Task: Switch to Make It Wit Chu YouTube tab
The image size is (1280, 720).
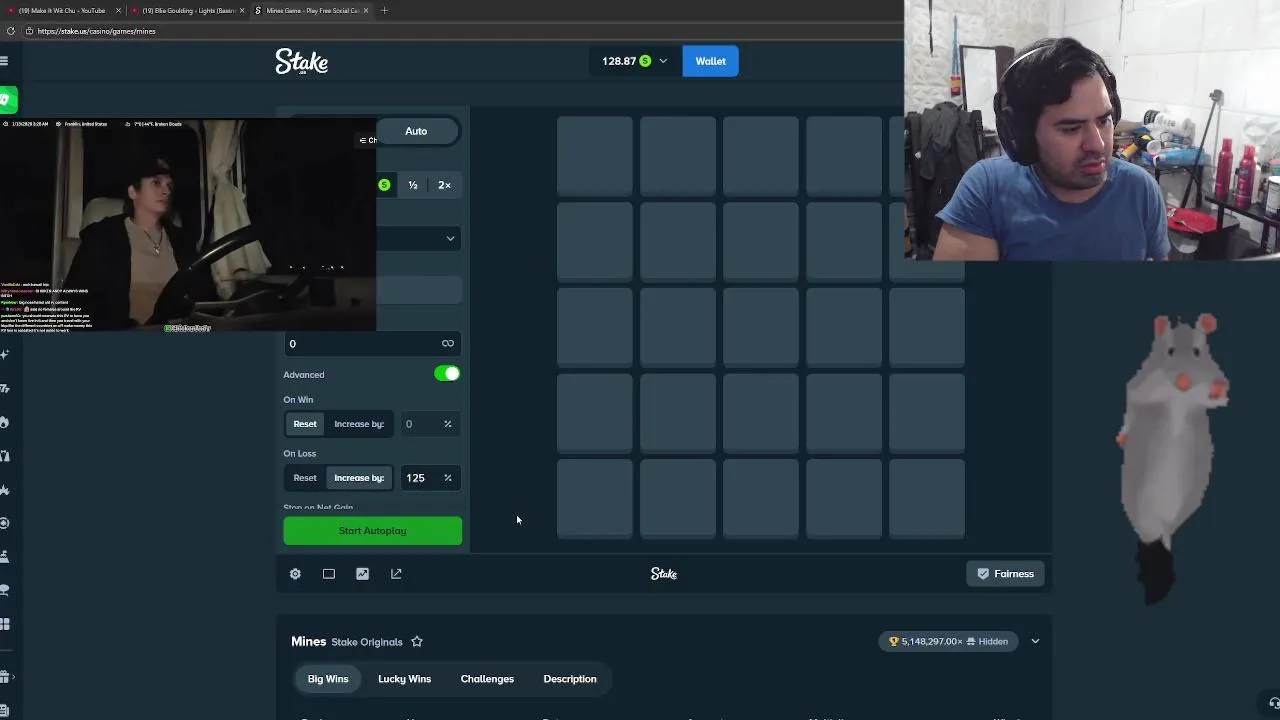Action: 62,10
